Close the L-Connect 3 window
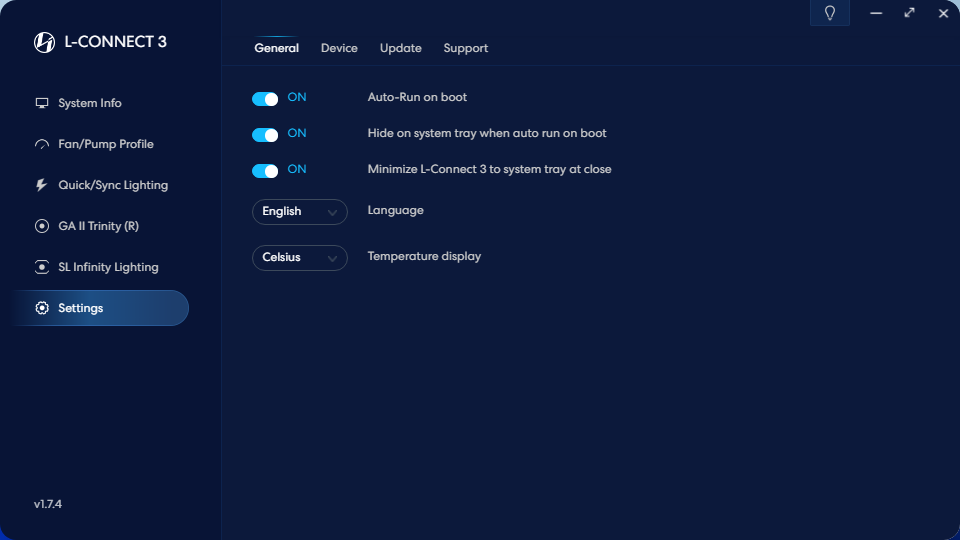 click(943, 13)
